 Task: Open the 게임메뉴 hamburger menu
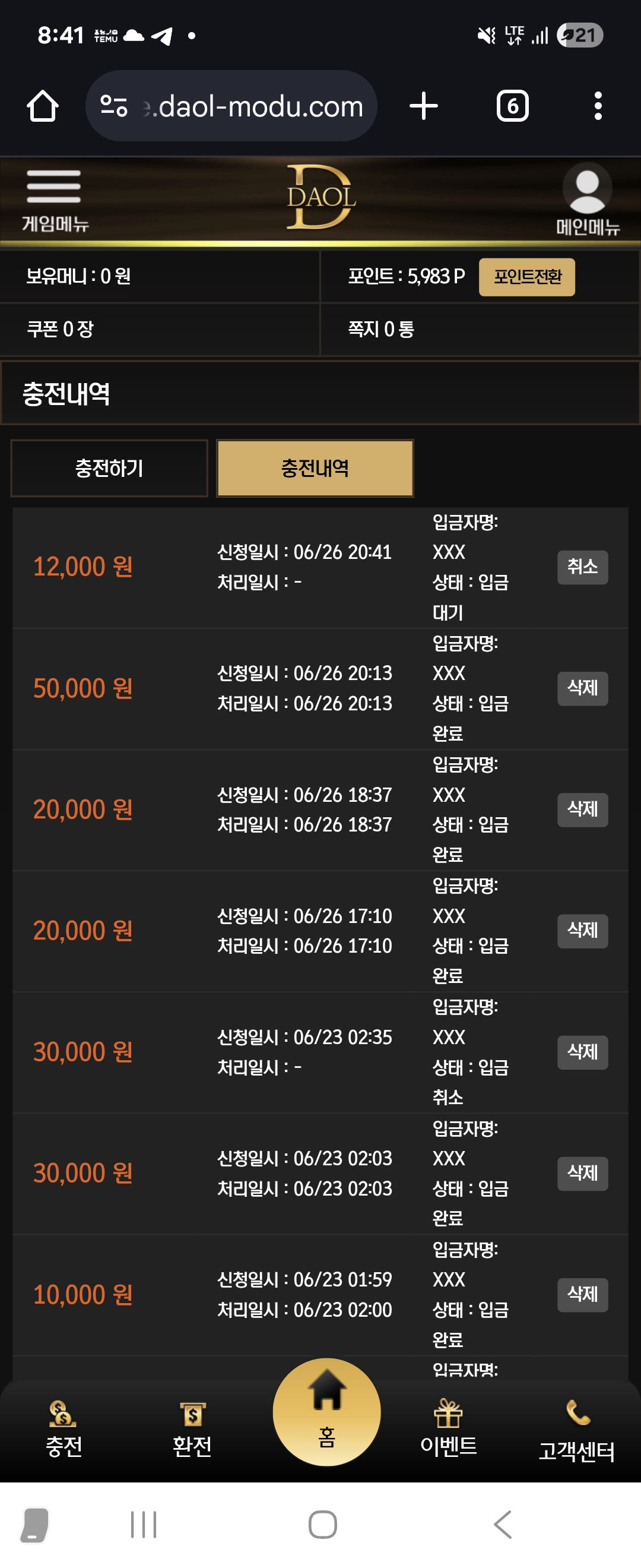point(54,200)
